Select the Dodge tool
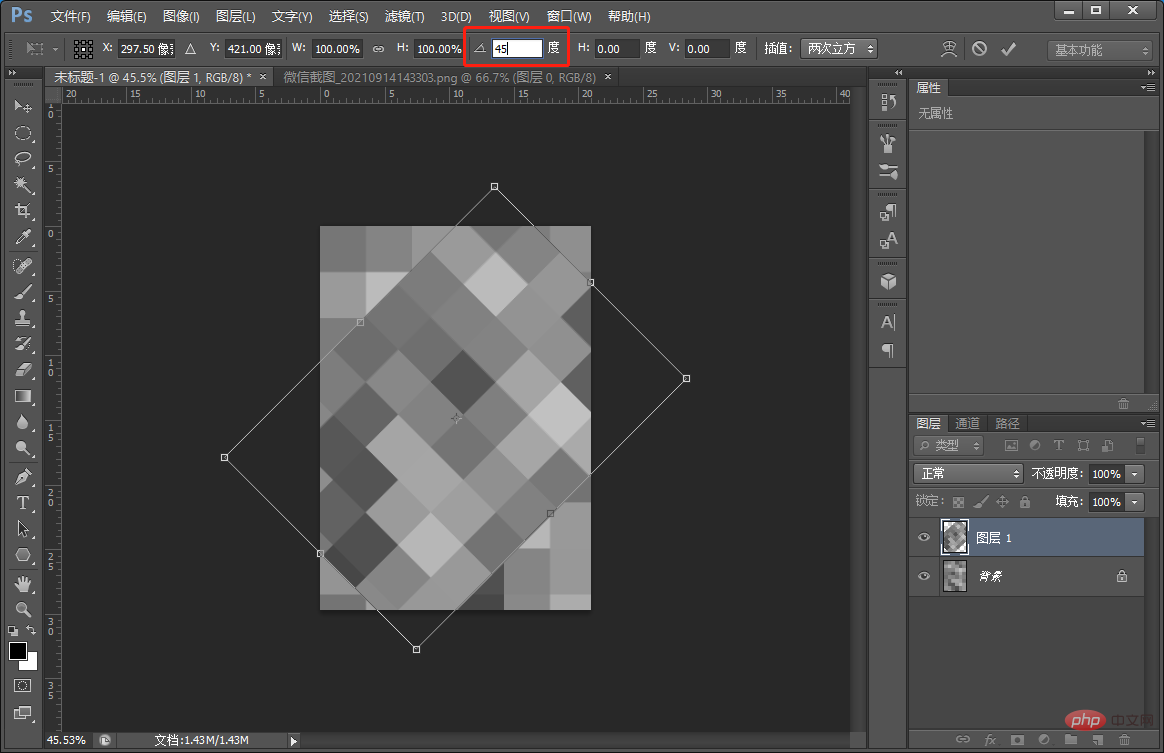Image resolution: width=1164 pixels, height=753 pixels. 23,448
